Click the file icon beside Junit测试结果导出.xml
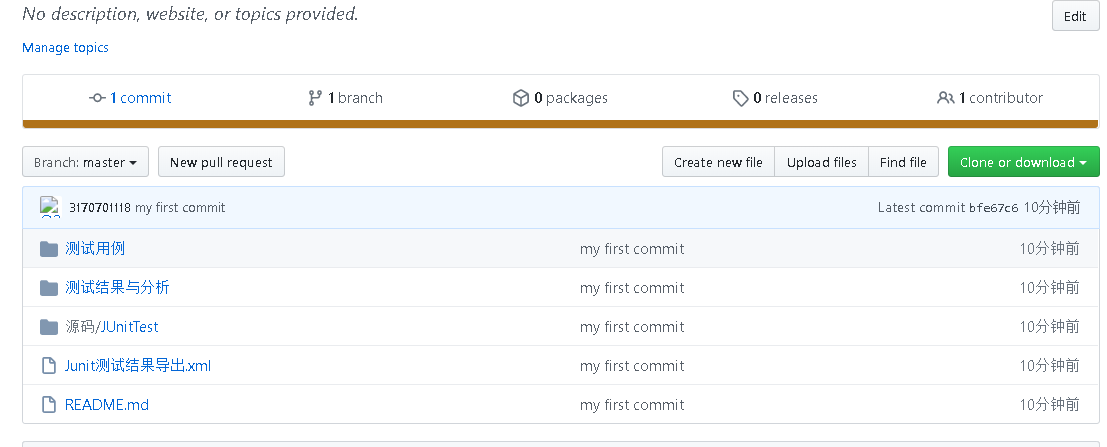 tap(48, 366)
